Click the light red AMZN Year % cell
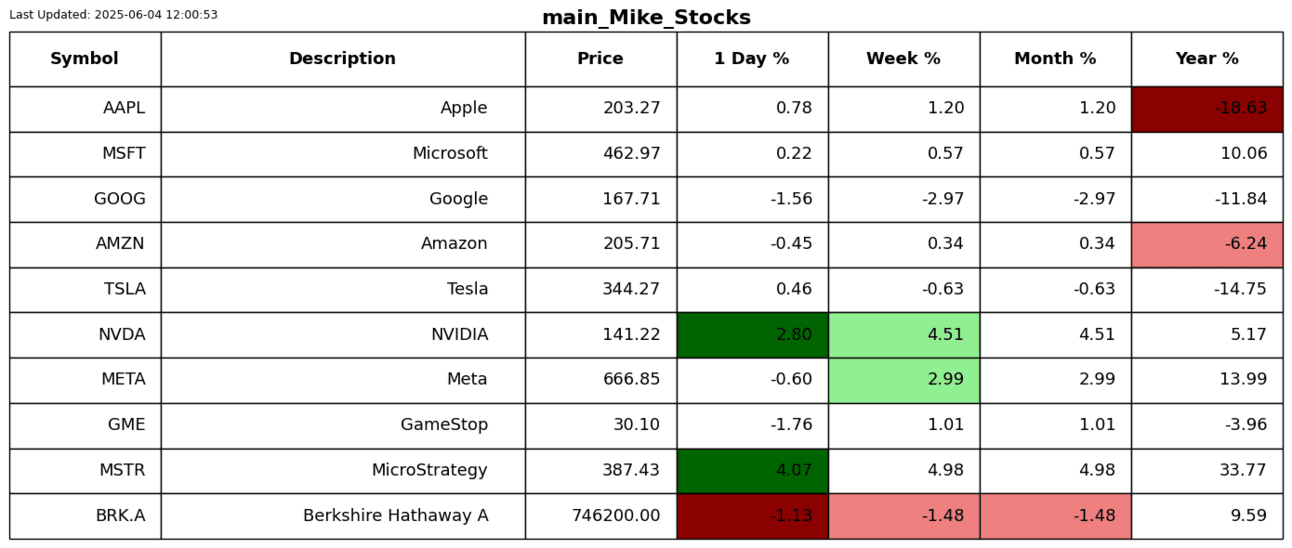Viewport: 1292px width, 548px height. tap(1206, 244)
